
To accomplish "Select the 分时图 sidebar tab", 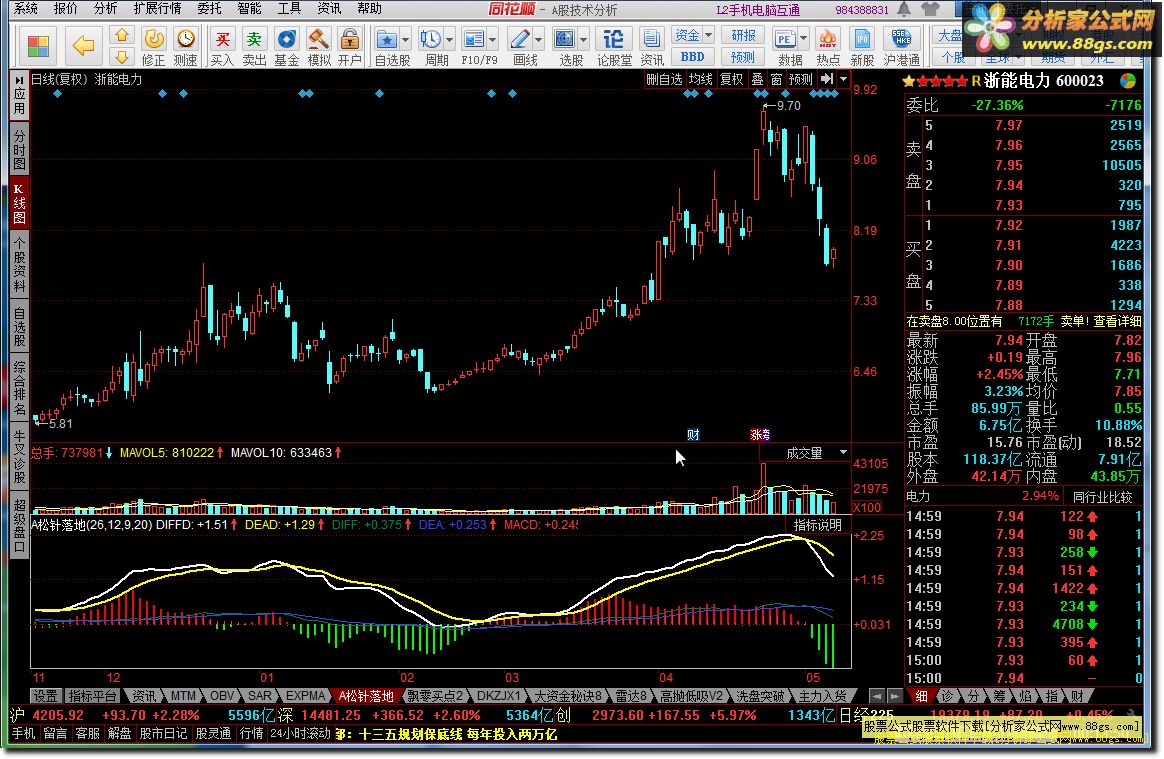I will [x=19, y=149].
